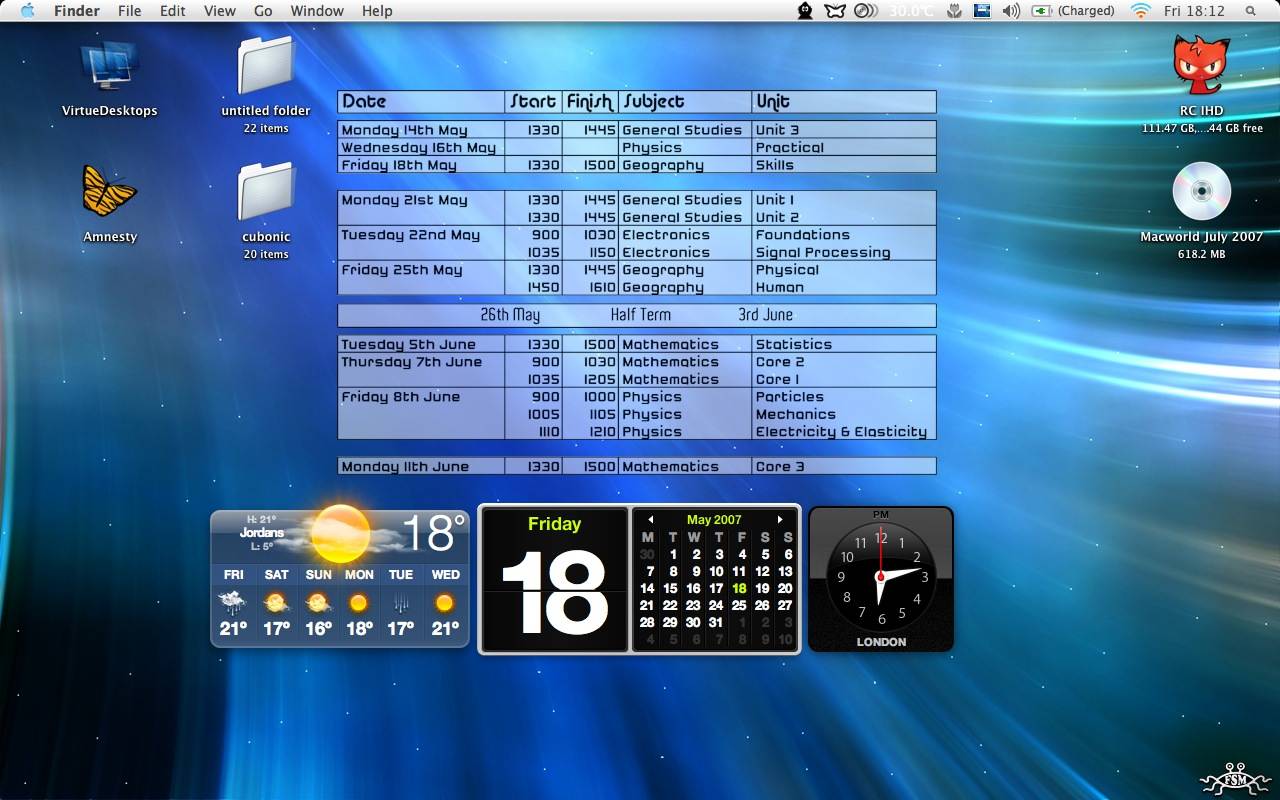Click the butterfly menu bar icon

click(x=835, y=11)
